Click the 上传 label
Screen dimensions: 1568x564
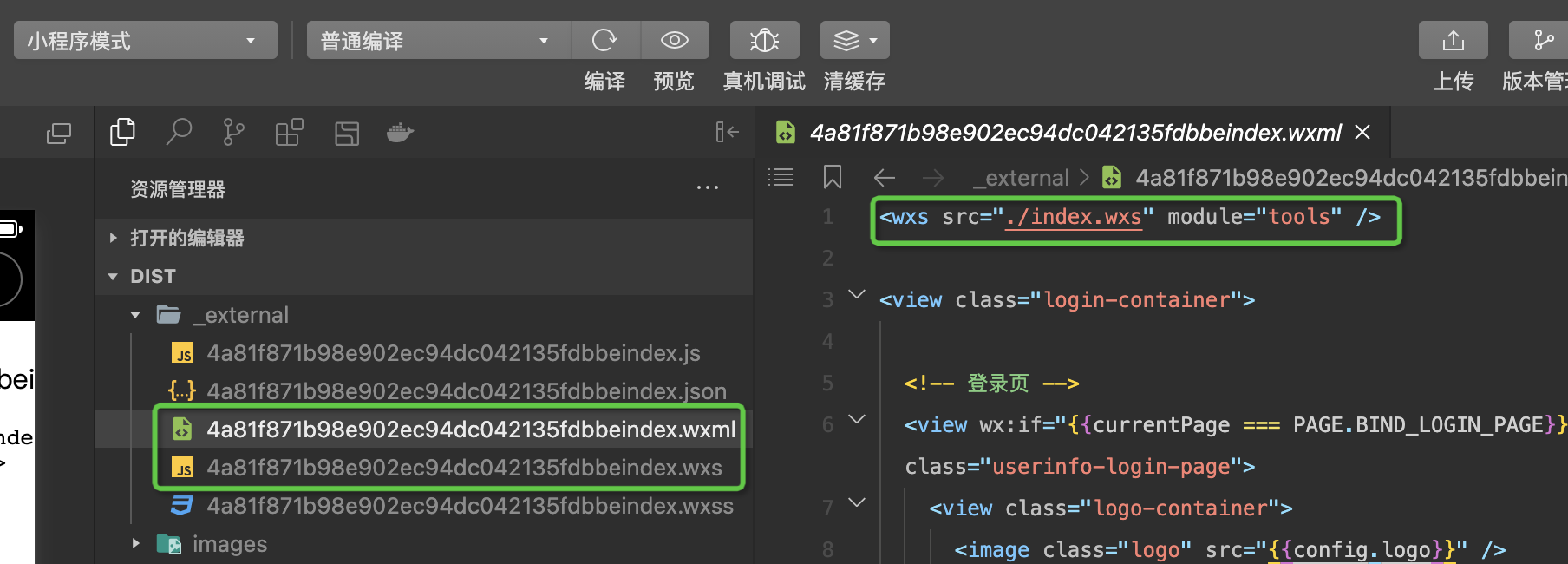pos(1453,82)
